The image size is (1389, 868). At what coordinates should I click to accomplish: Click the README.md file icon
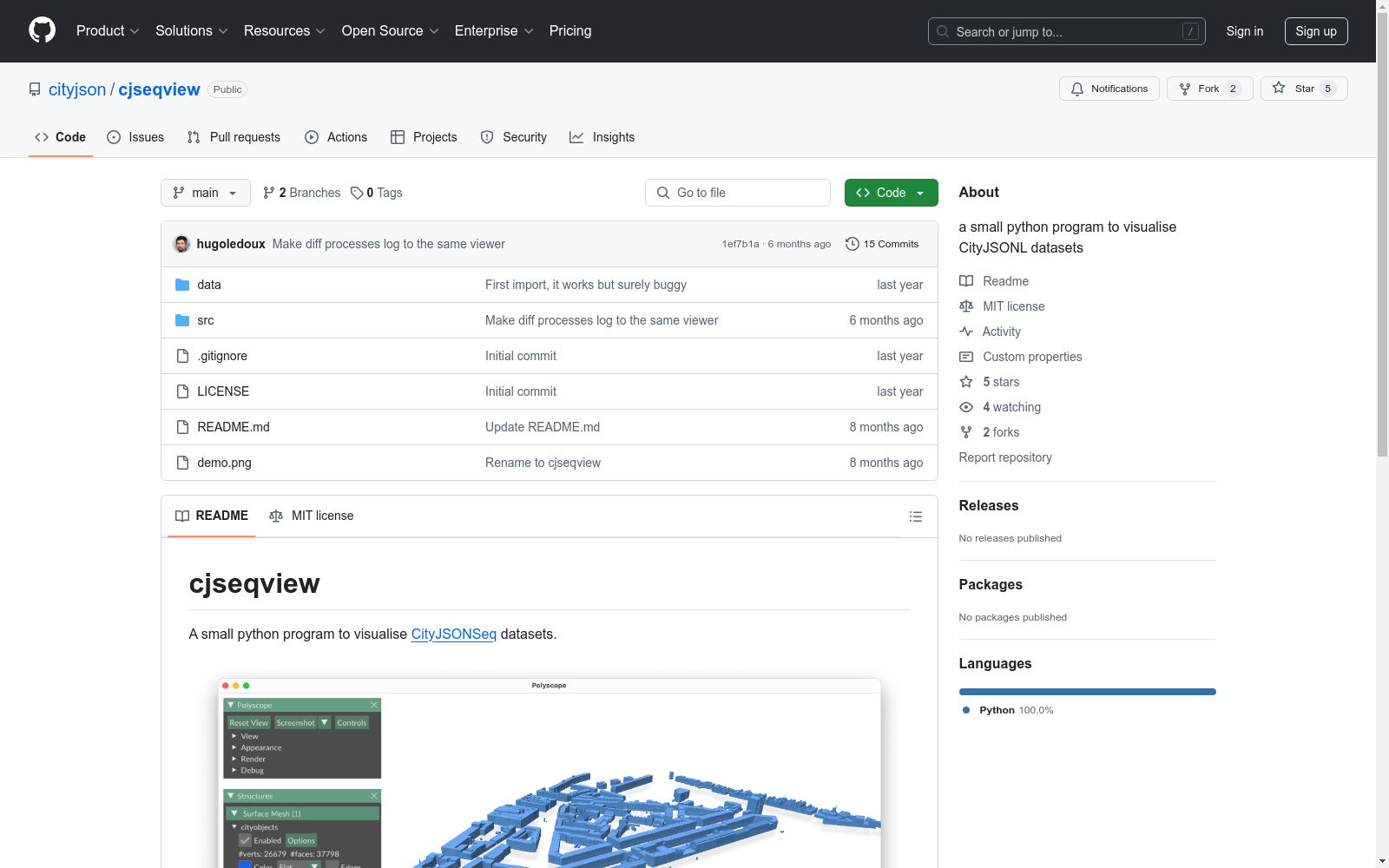click(x=182, y=427)
